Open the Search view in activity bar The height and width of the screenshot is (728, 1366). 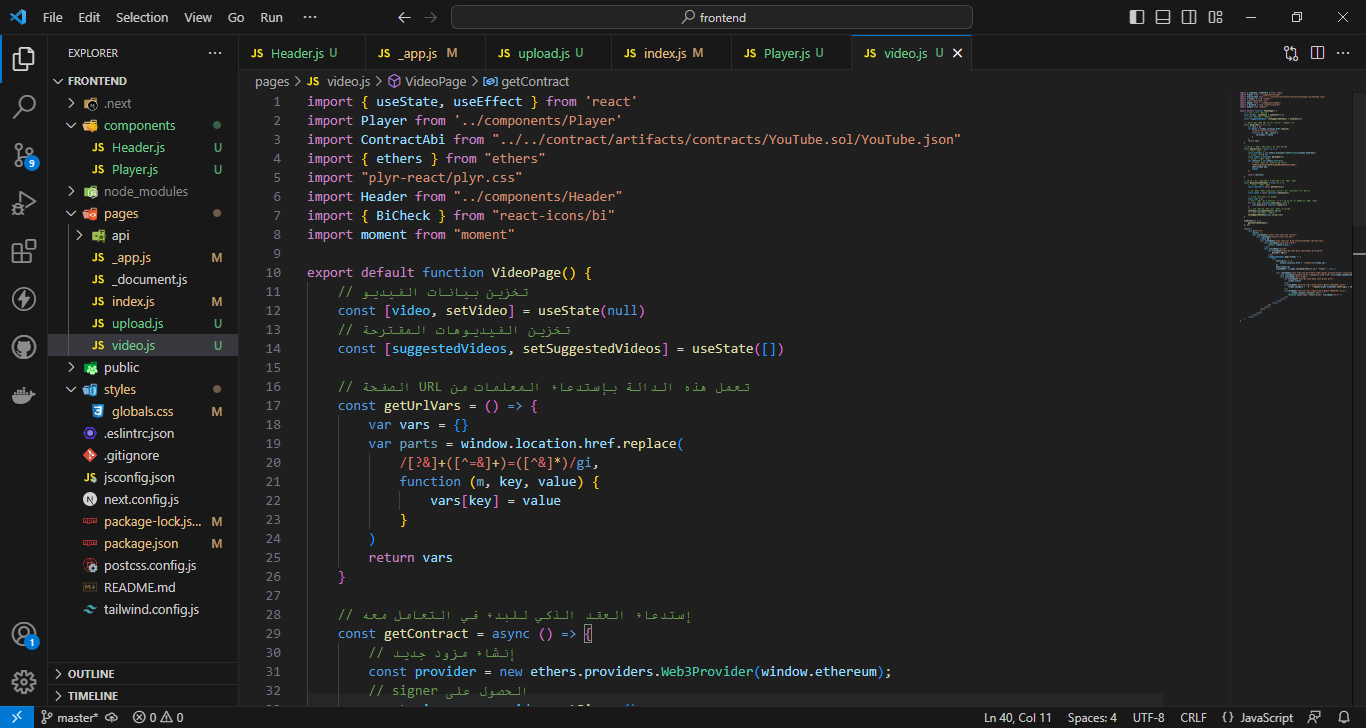click(24, 106)
